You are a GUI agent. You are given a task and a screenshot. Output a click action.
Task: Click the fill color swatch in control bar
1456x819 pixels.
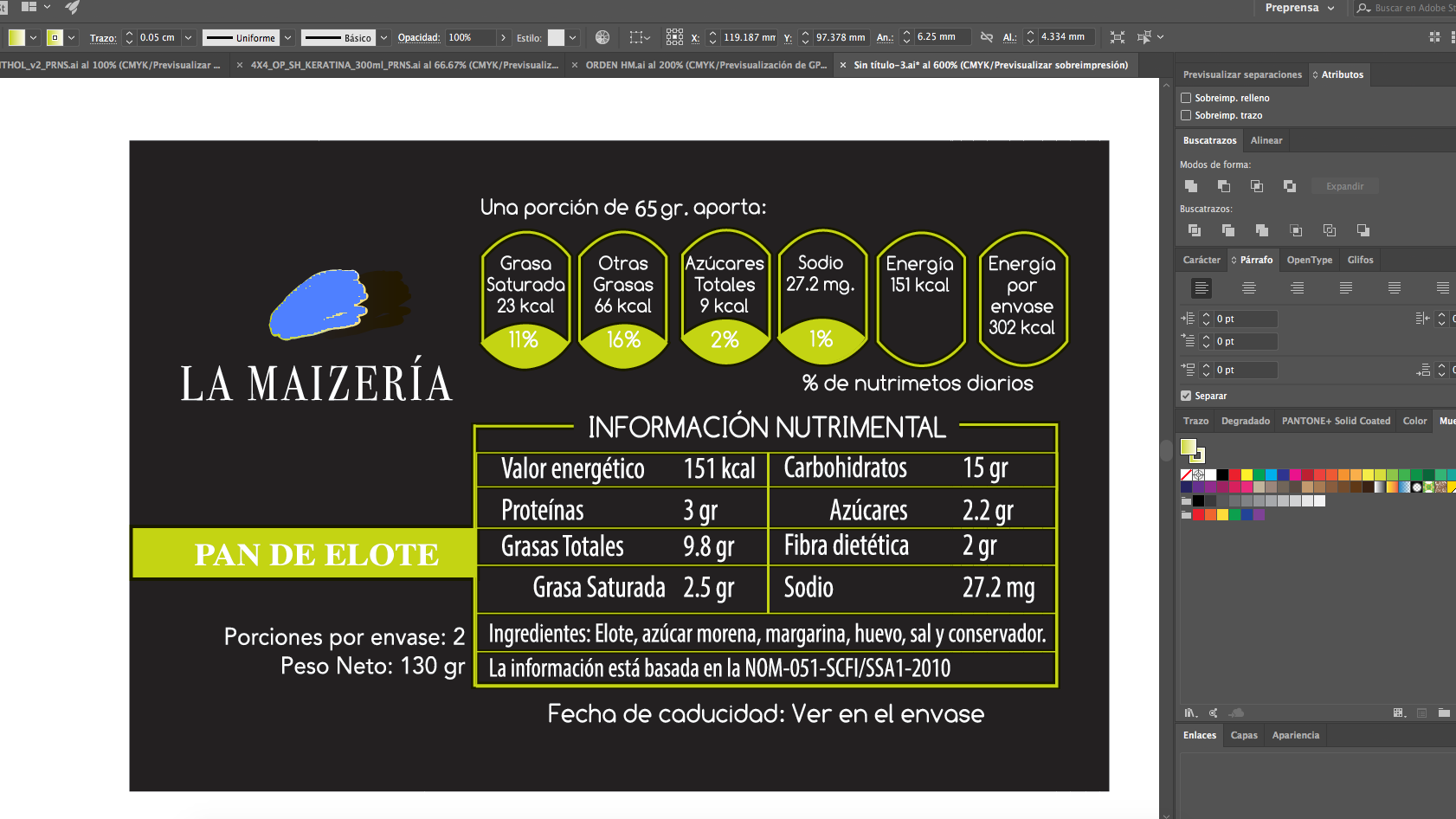pyautogui.click(x=16, y=37)
